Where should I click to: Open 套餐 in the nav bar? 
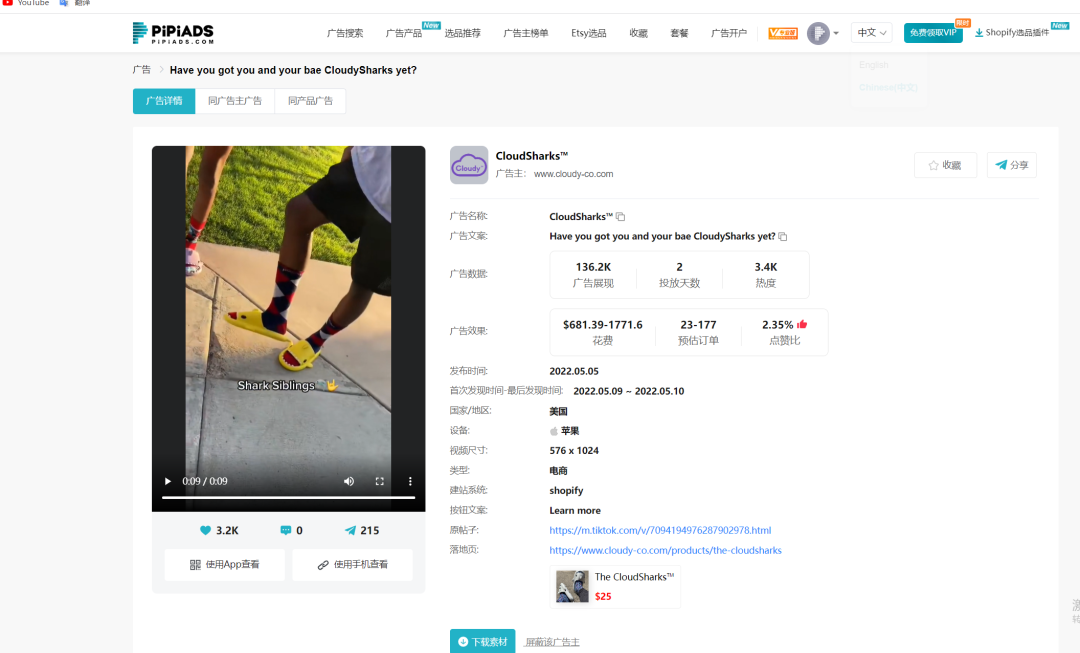[x=679, y=33]
